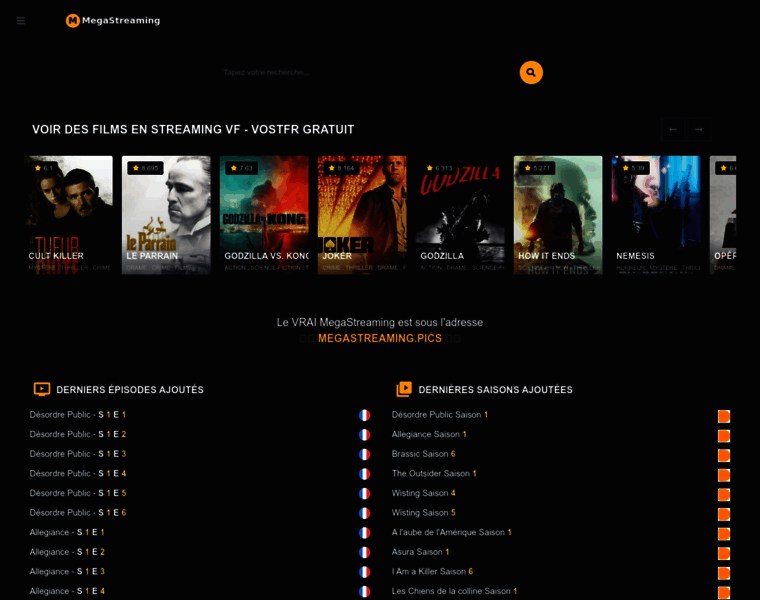Viewport: 760px width, 600px height.
Task: Open Les Chiens de la colline Saison 1
Action: point(455,591)
